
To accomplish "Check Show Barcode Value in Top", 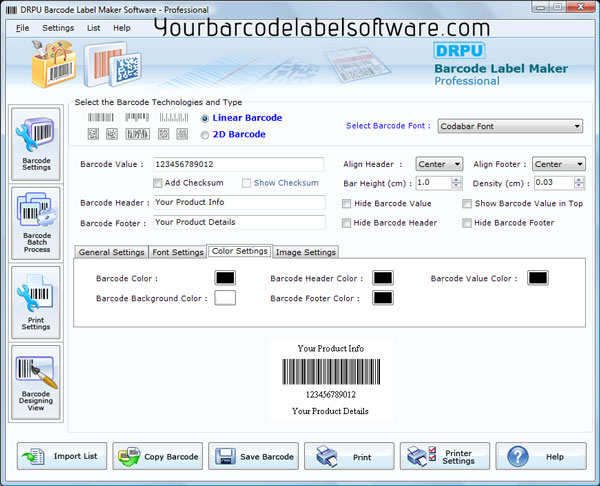I will pyautogui.click(x=467, y=204).
